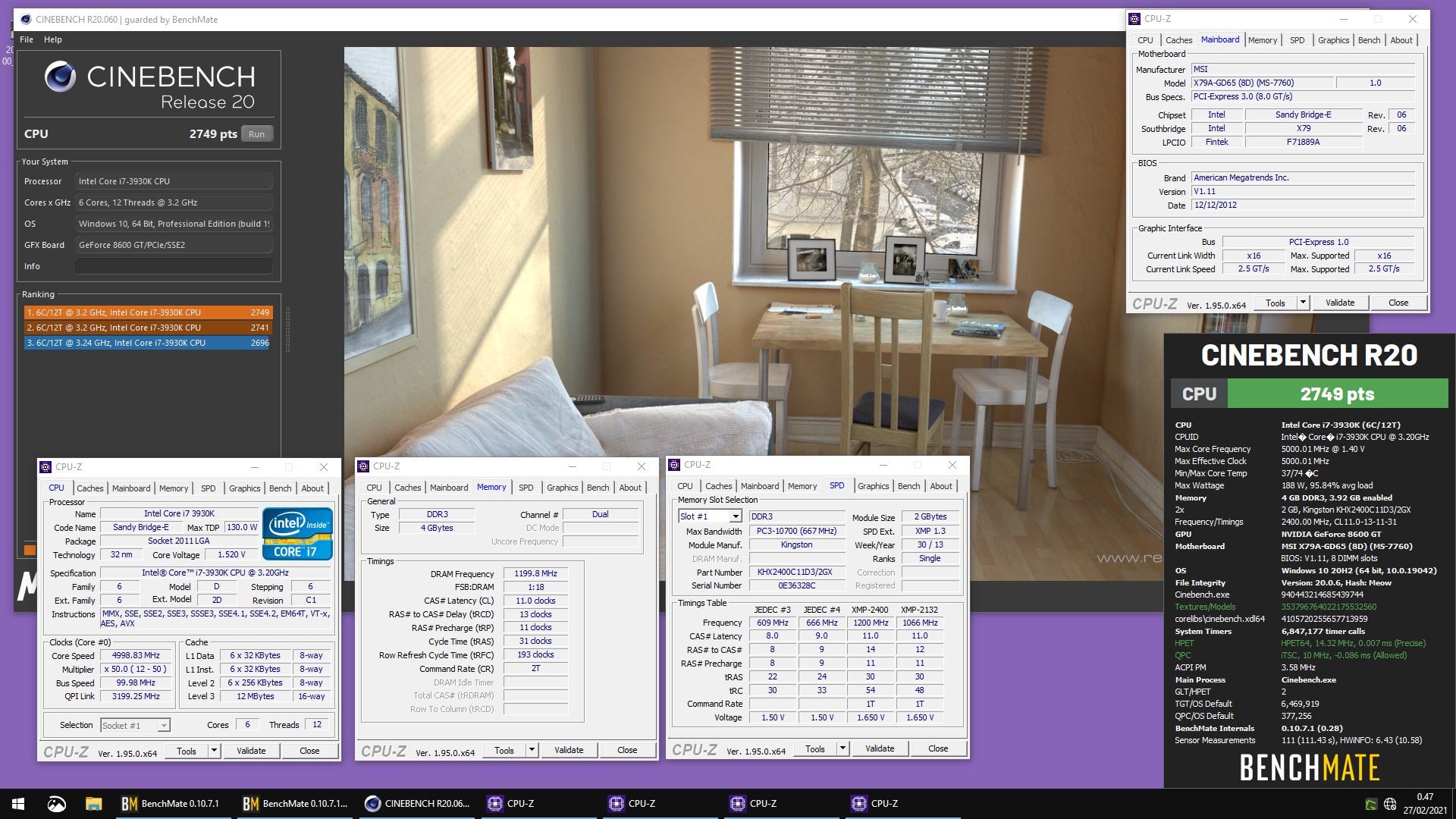Open the File menu in Cinebench

click(27, 39)
